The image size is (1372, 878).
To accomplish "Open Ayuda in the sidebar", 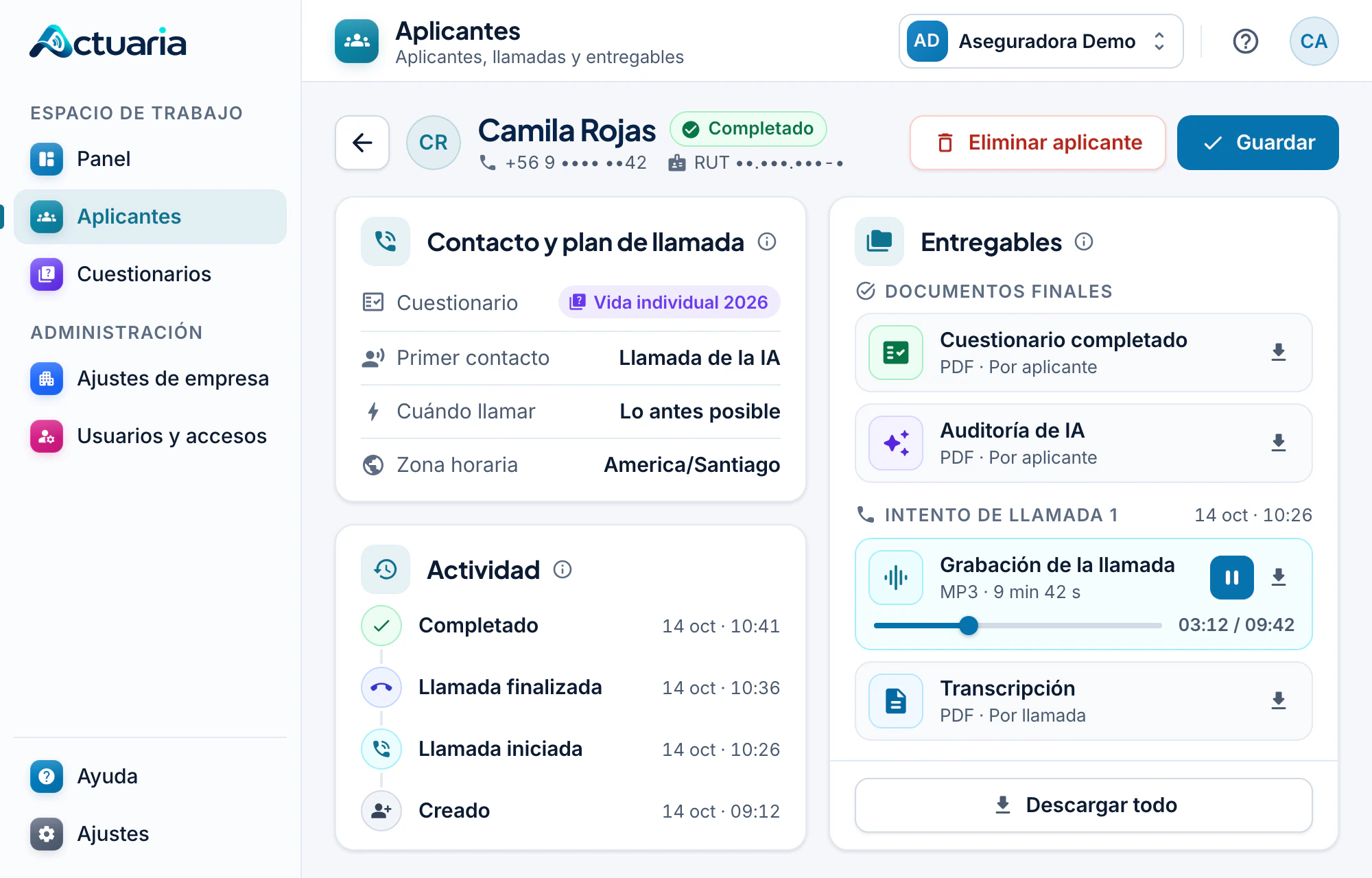I will tap(150, 776).
